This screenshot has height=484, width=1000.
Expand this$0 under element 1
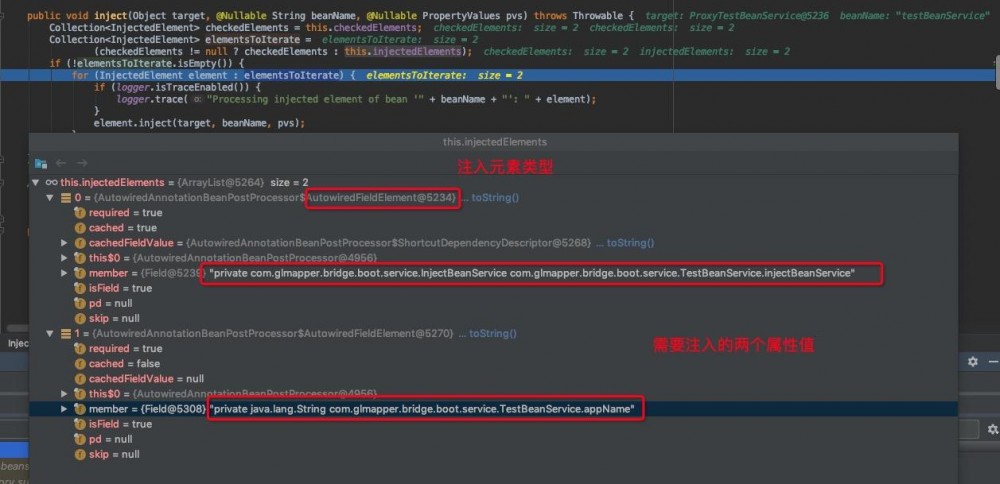pos(64,394)
